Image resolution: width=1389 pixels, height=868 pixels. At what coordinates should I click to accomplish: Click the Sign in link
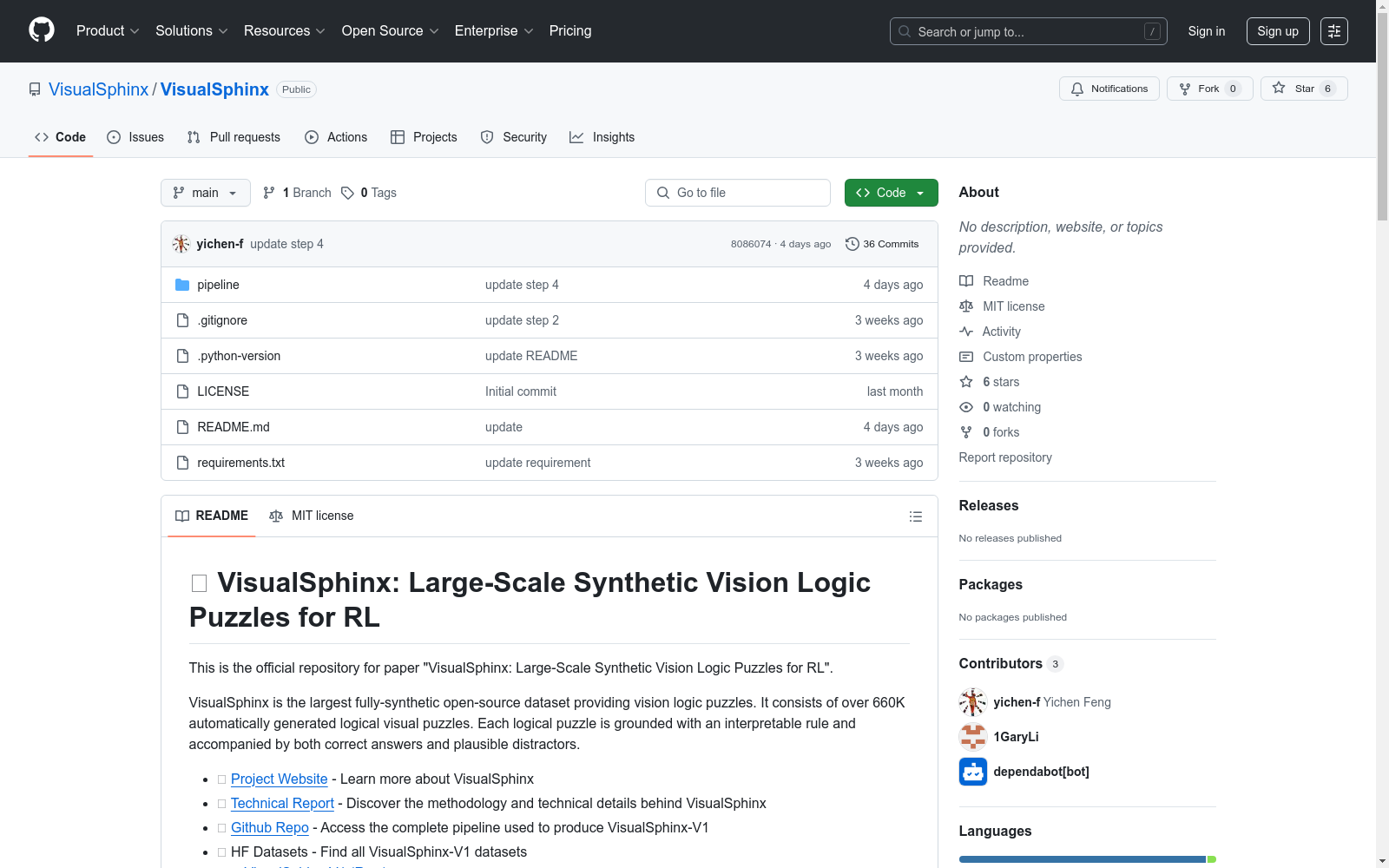click(x=1207, y=31)
